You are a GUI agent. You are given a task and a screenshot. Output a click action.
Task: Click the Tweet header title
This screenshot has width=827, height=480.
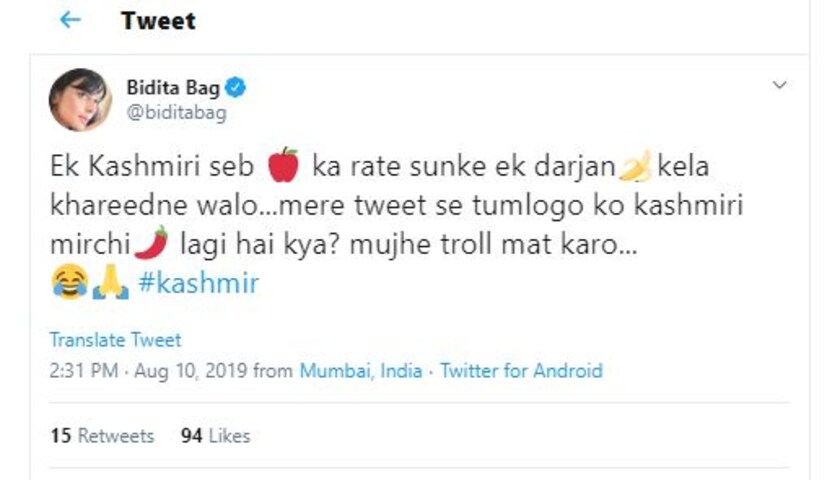coord(158,20)
